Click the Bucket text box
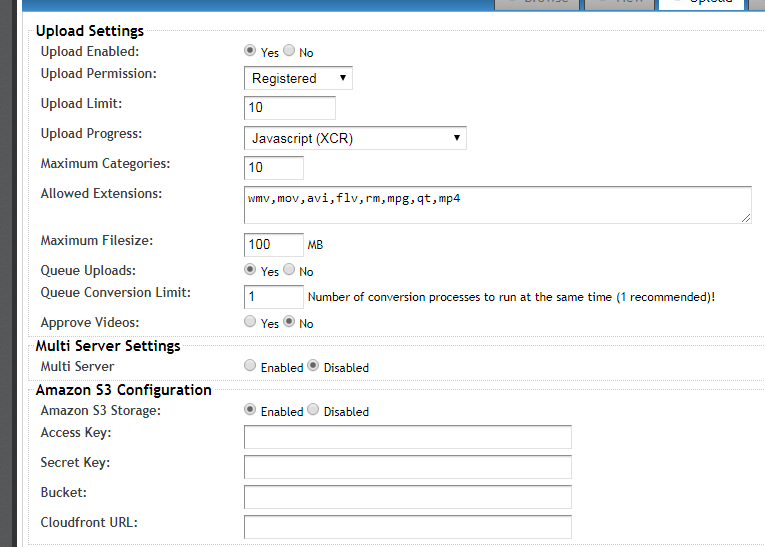Image resolution: width=765 pixels, height=547 pixels. click(x=407, y=497)
